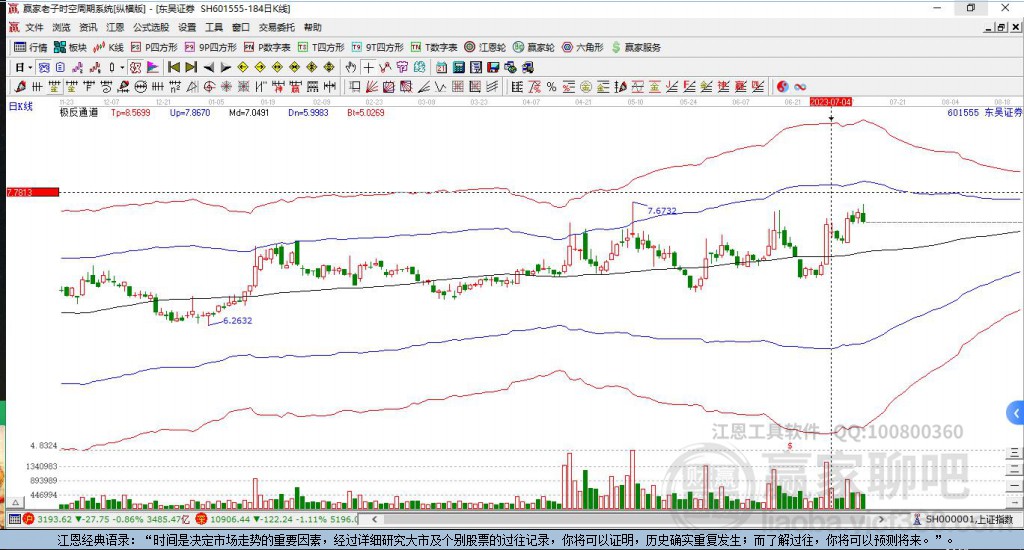This screenshot has height=550, width=1024.
Task: Click the status bar keyboard grid icon
Action: point(14,519)
